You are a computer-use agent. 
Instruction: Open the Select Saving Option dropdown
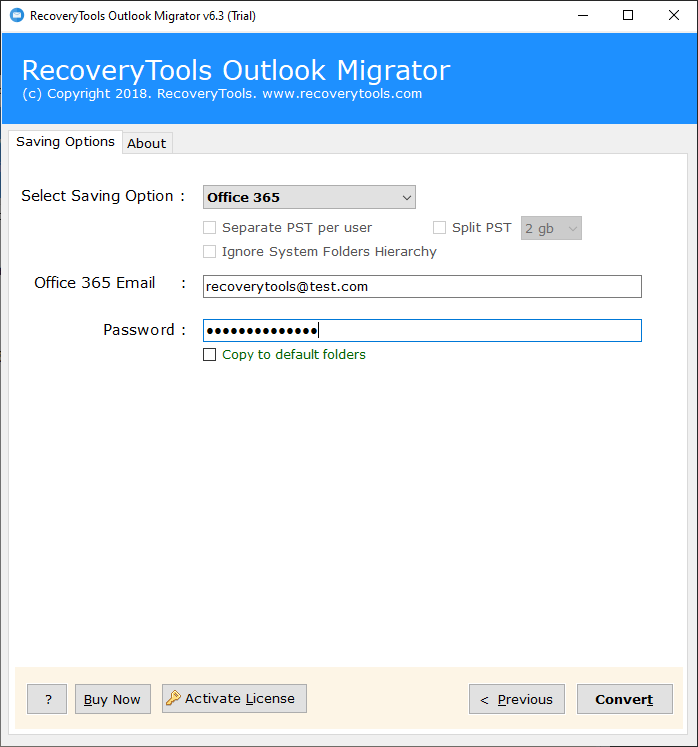309,197
